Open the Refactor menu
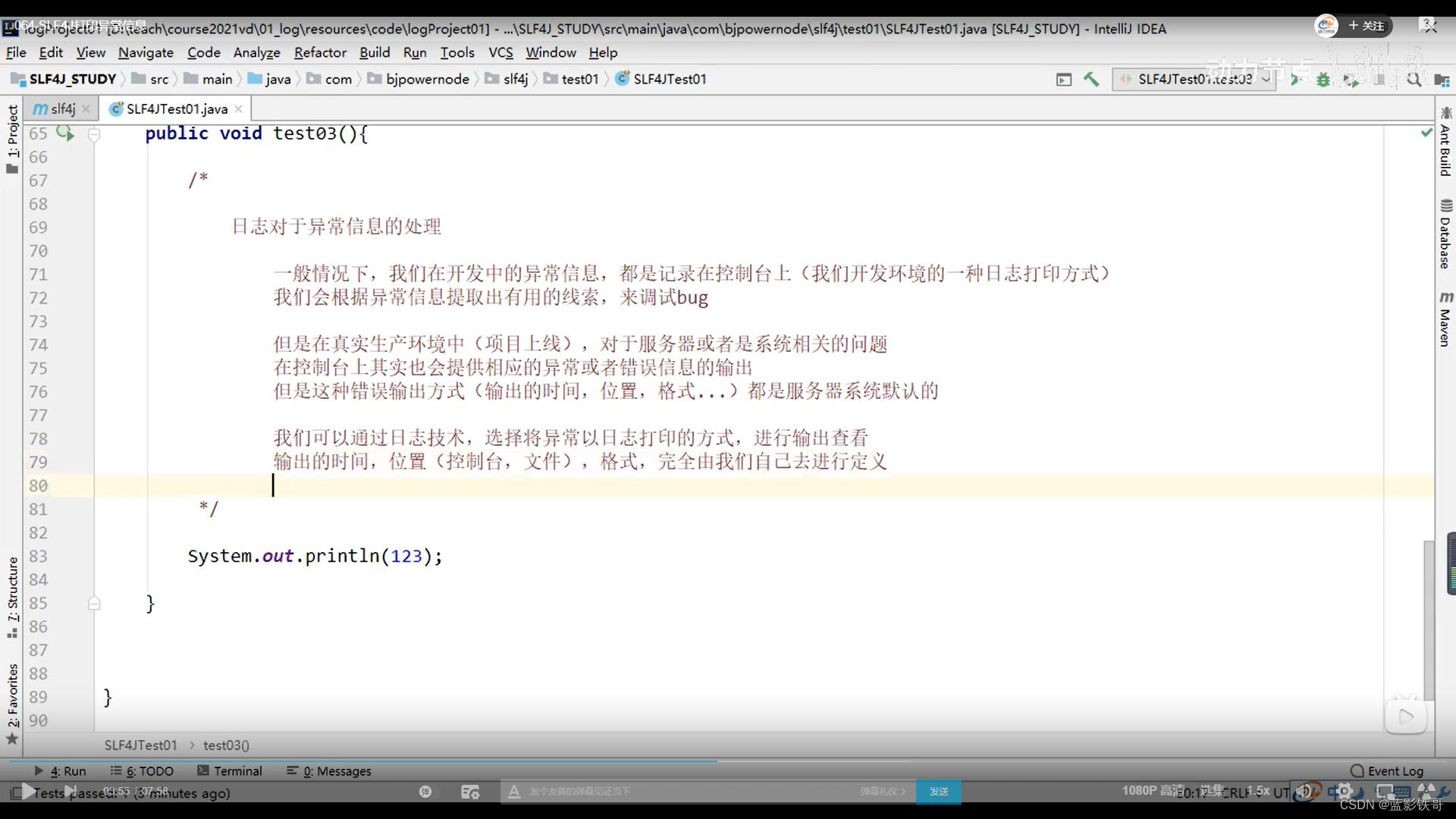 coord(320,52)
